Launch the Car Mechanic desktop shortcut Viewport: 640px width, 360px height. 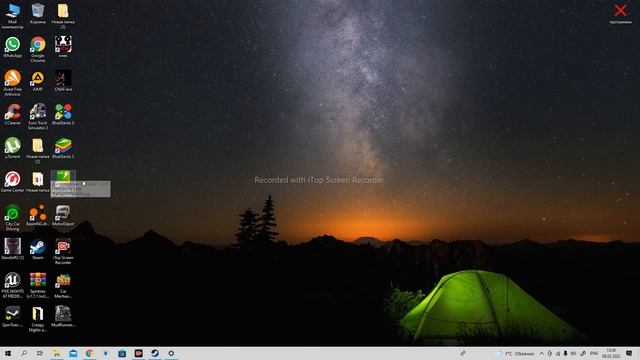pyautogui.click(x=63, y=285)
